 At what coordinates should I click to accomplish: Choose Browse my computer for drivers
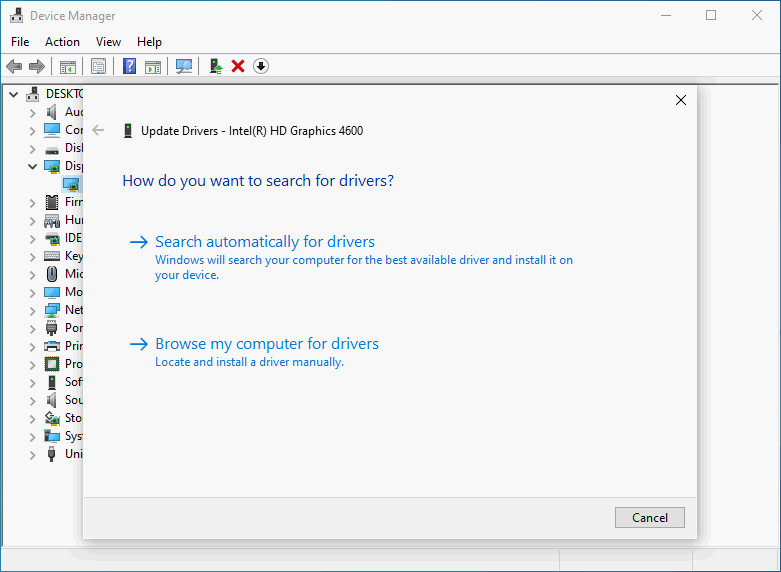click(267, 344)
